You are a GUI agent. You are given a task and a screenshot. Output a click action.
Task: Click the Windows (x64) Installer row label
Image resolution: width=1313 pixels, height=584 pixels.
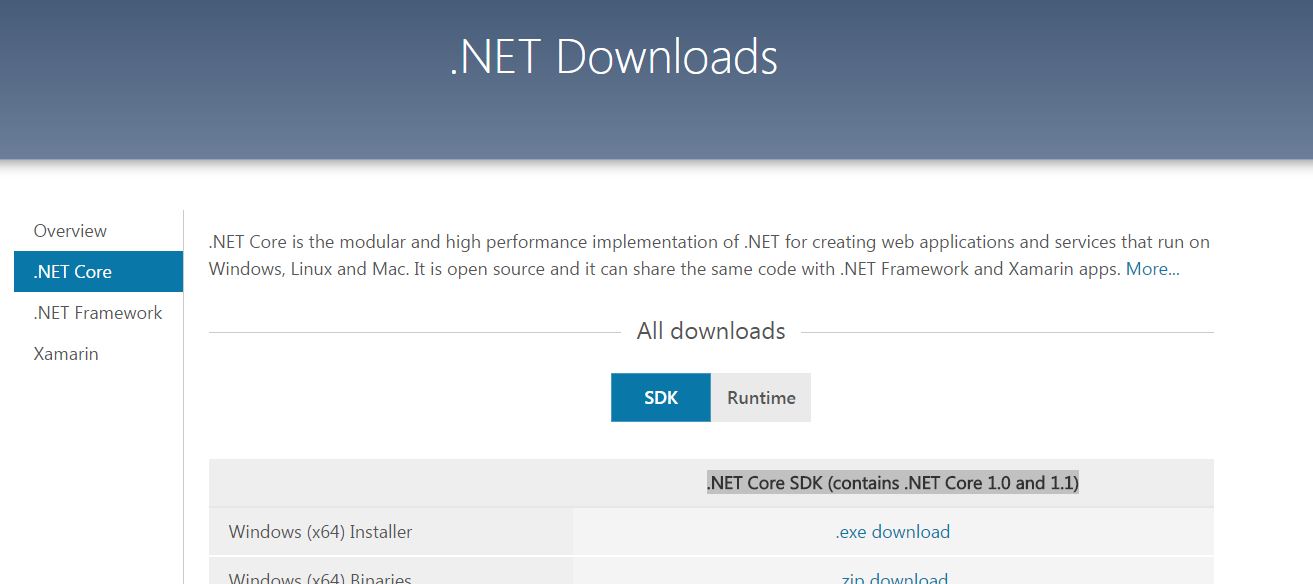point(321,532)
